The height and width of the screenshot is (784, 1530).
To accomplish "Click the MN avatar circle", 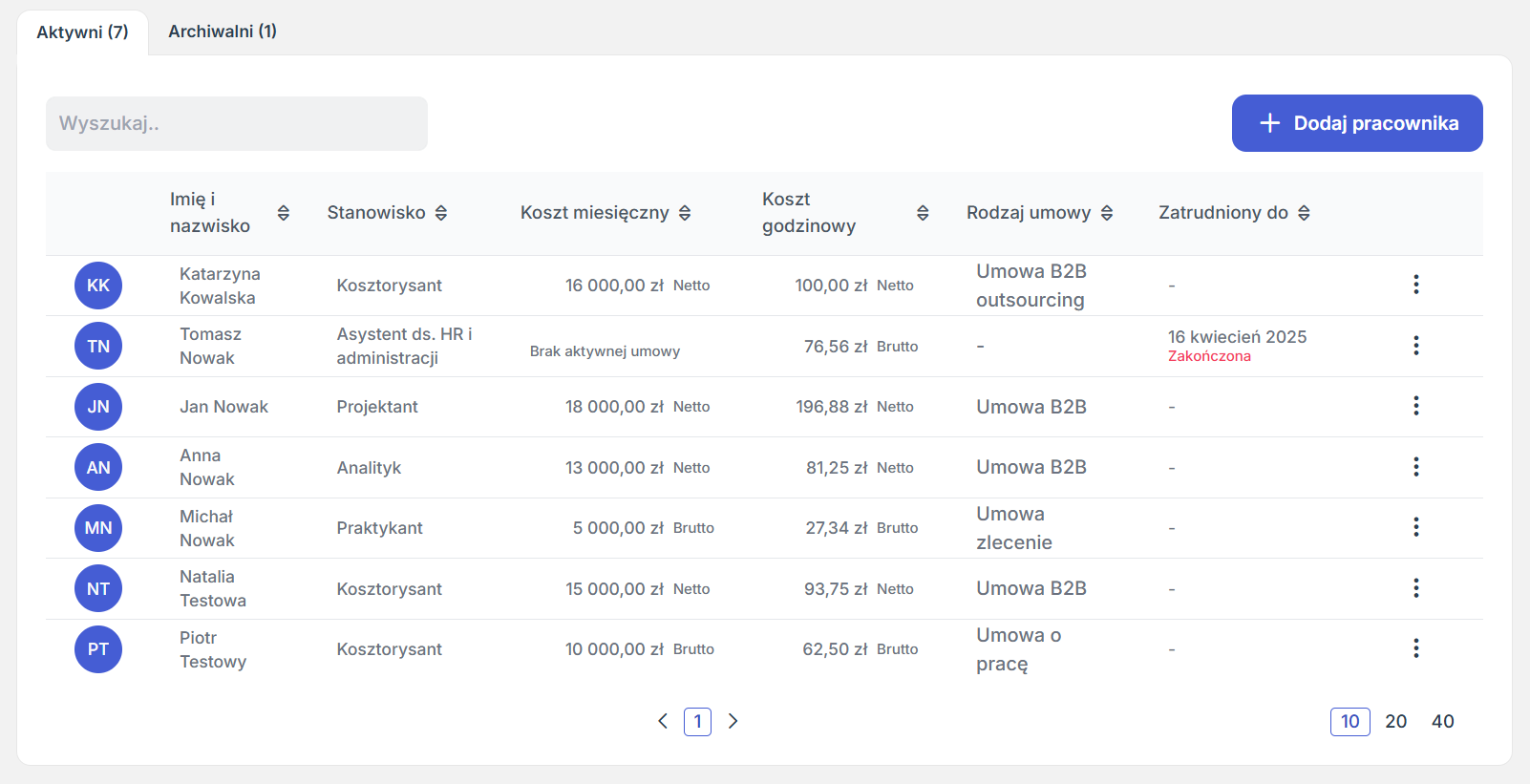I will tap(98, 528).
